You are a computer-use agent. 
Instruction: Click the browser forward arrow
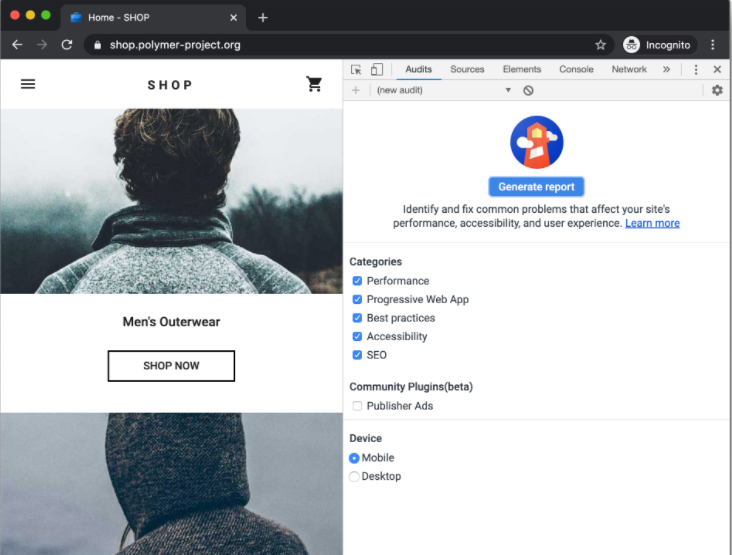click(42, 45)
